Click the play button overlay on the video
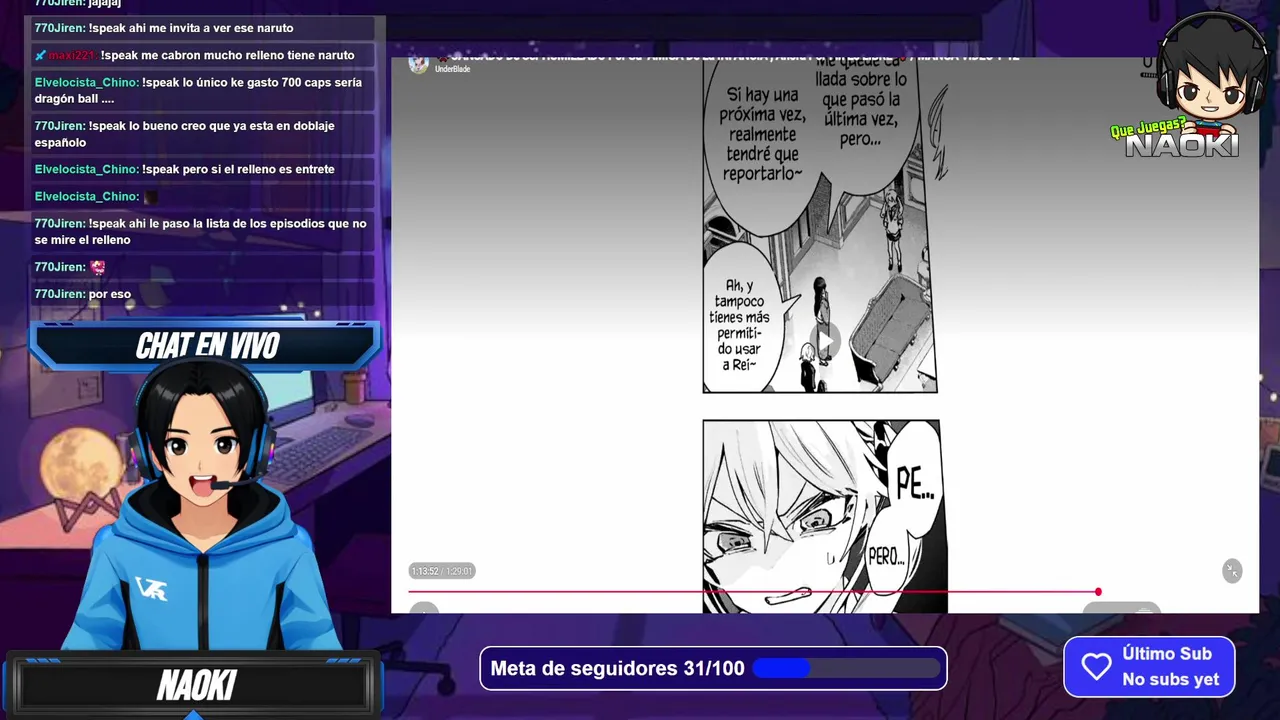1280x720 pixels. (x=826, y=340)
